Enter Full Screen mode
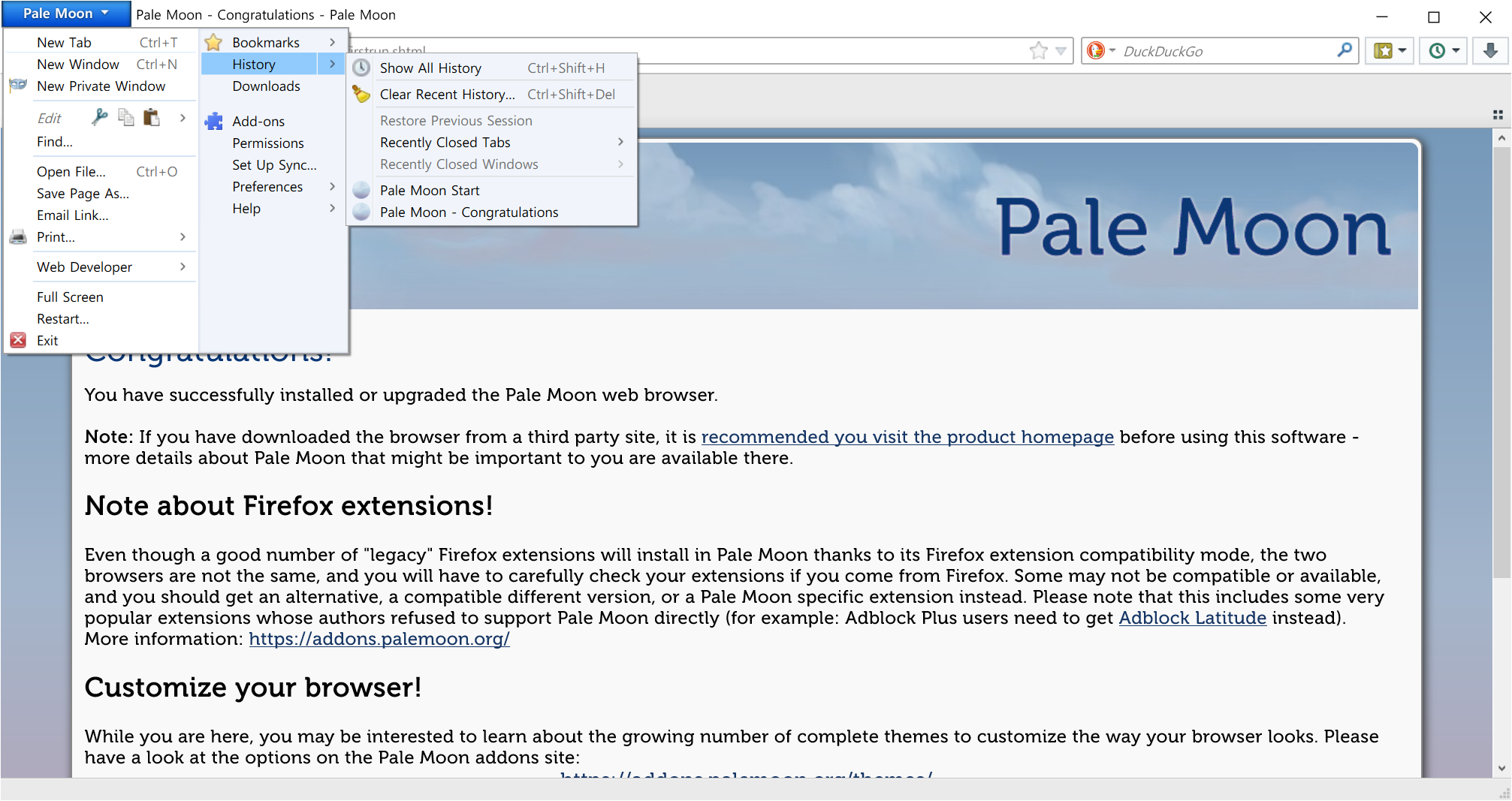Image resolution: width=1512 pixels, height=801 pixels. (101, 297)
